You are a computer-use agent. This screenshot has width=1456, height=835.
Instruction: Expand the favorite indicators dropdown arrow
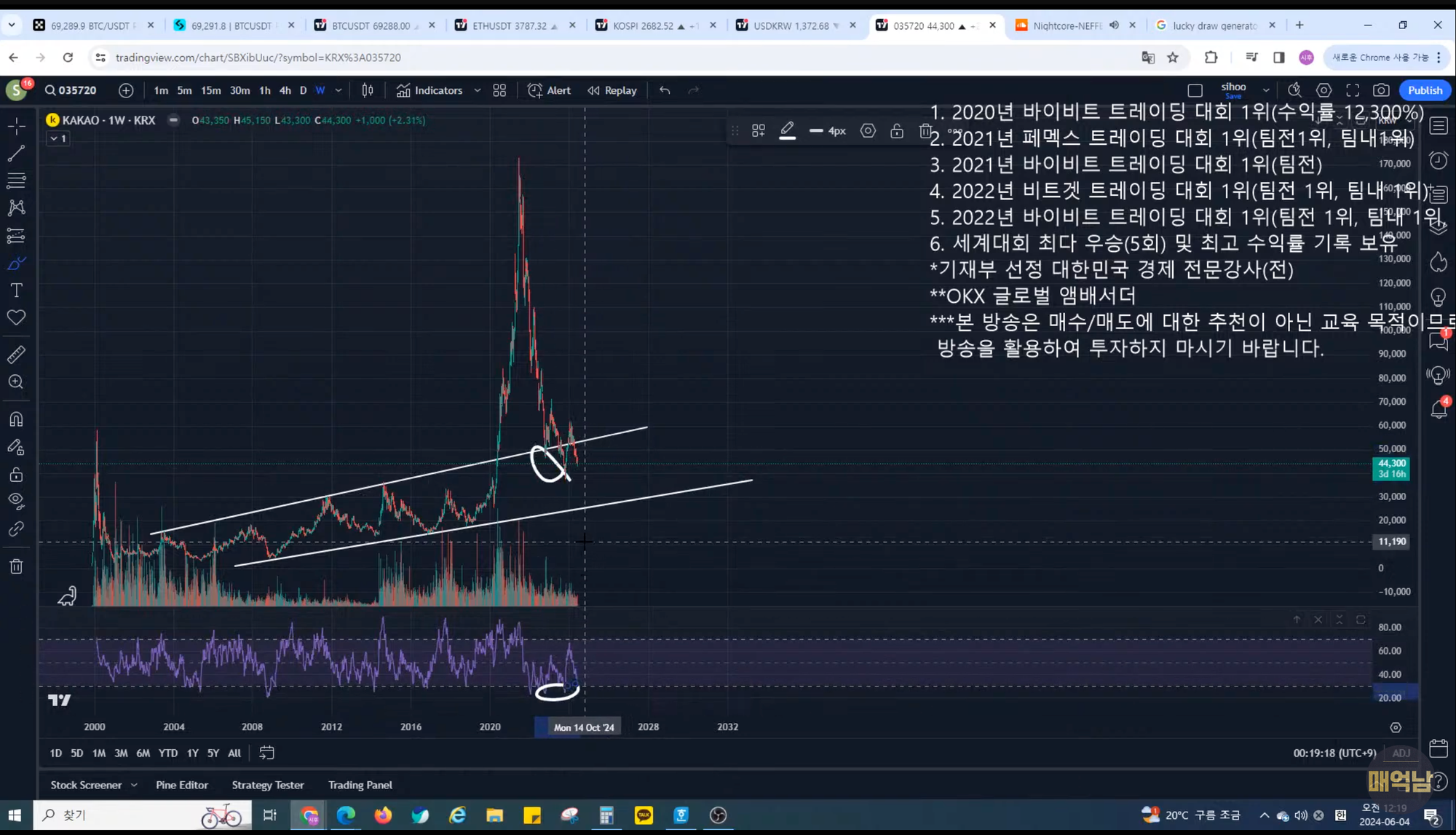click(478, 90)
